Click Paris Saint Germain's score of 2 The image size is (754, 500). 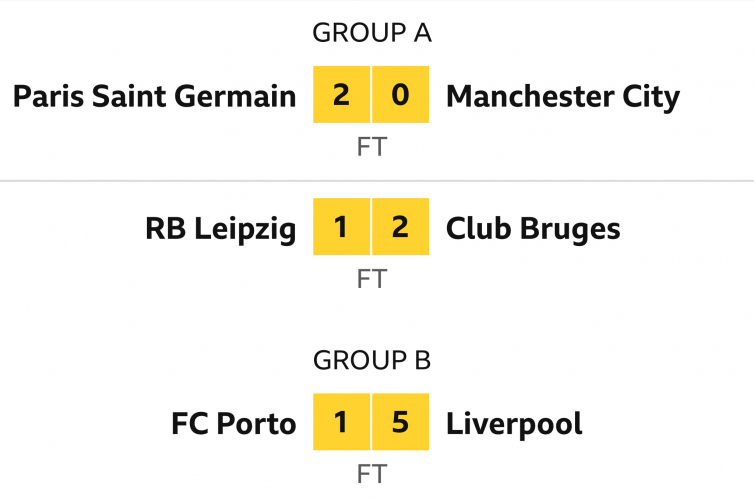[x=341, y=95]
